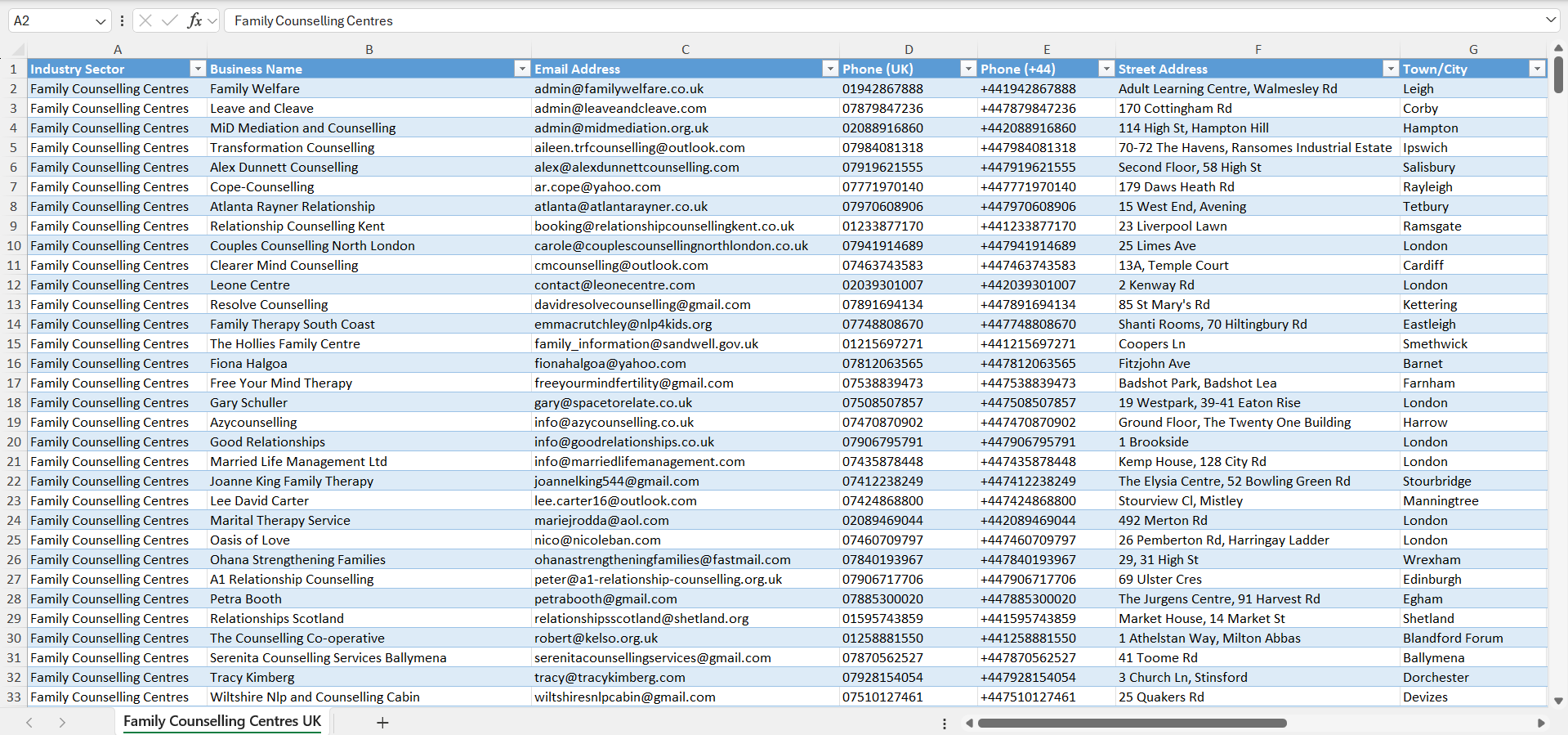Image resolution: width=1568 pixels, height=735 pixels.
Task: Click the Cancel (X) formula bar icon
Action: pos(145,20)
